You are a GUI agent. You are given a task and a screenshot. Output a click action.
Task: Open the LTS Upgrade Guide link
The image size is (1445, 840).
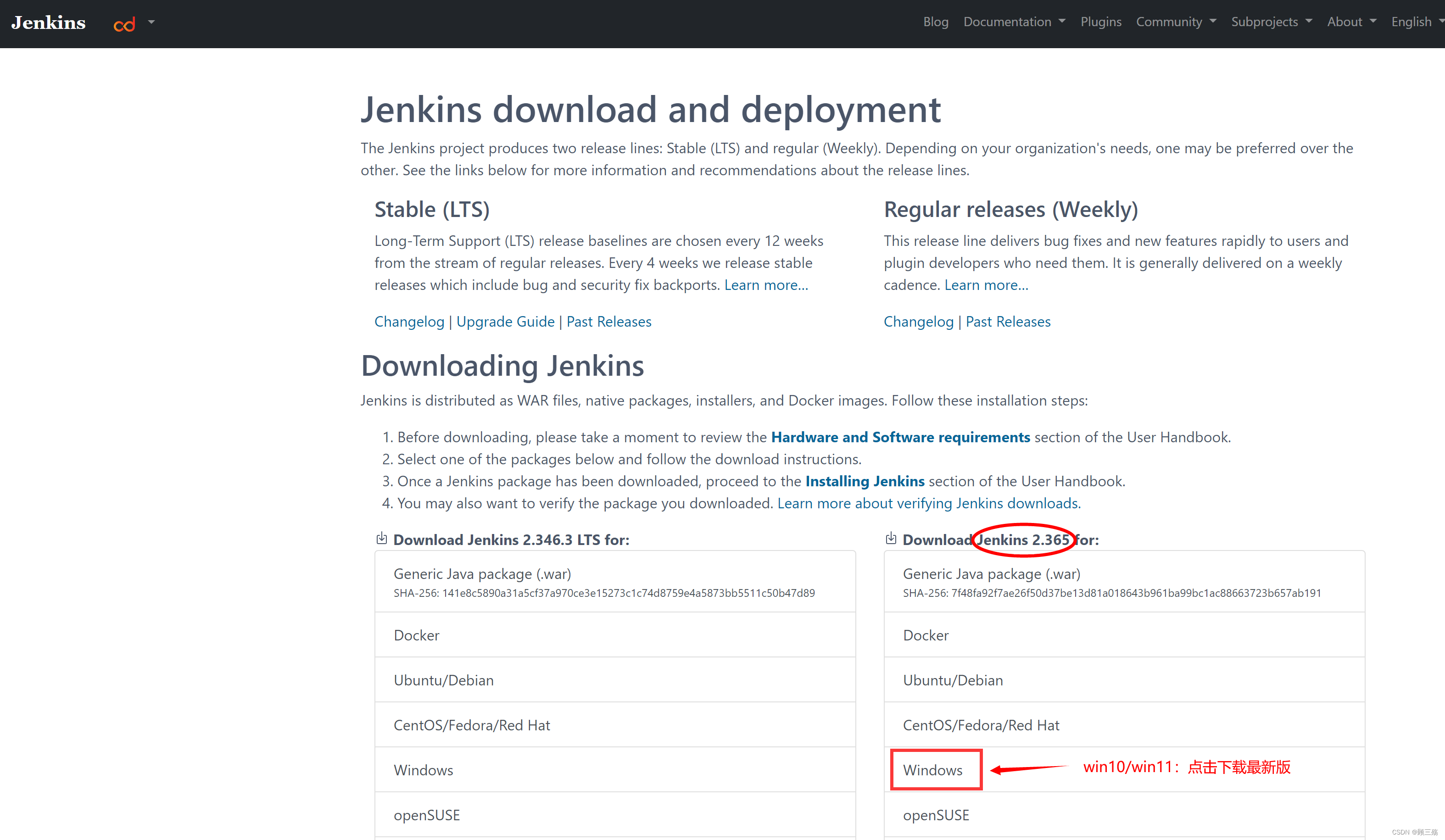(x=505, y=322)
